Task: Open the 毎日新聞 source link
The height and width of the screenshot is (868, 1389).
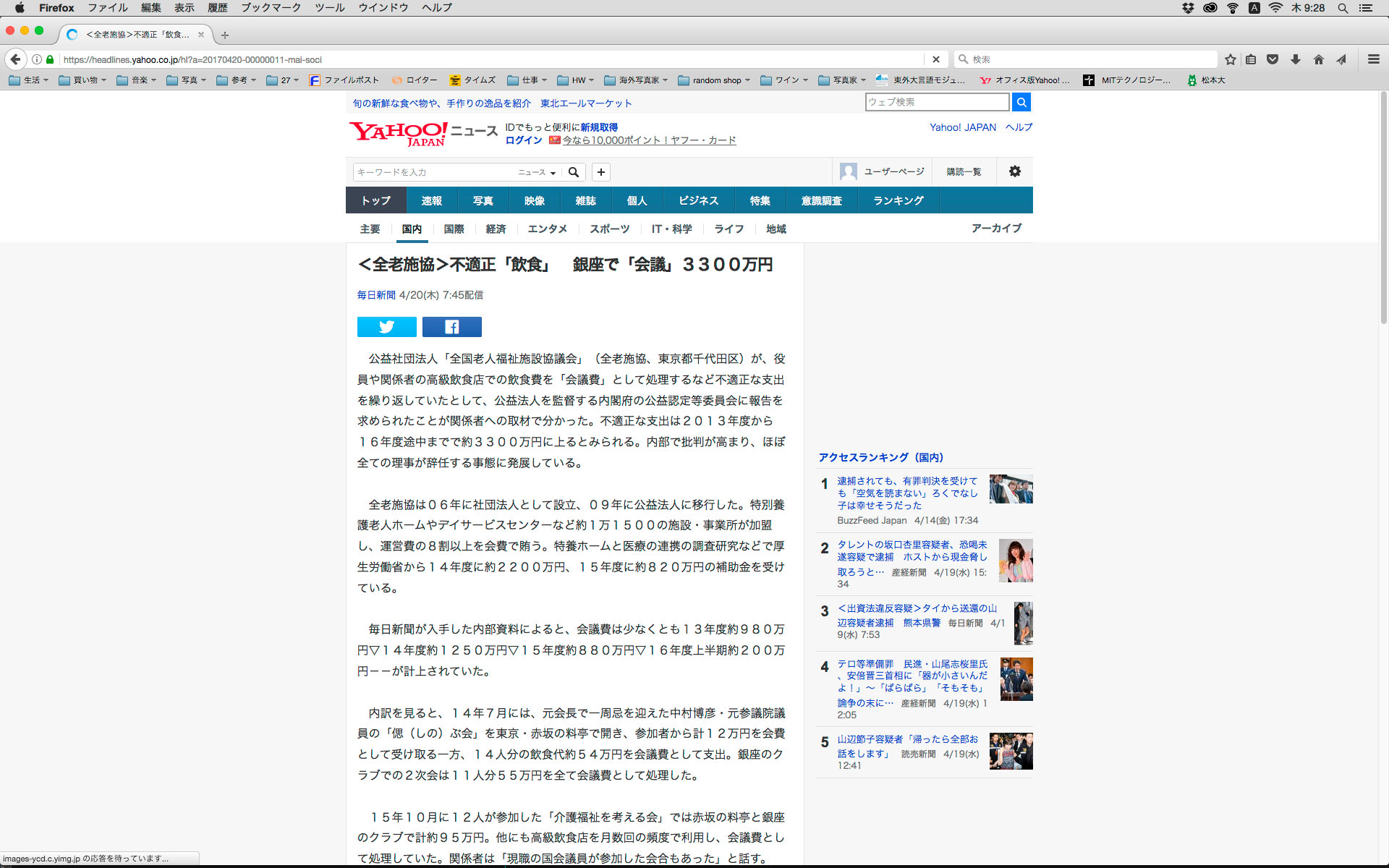Action: tap(376, 295)
